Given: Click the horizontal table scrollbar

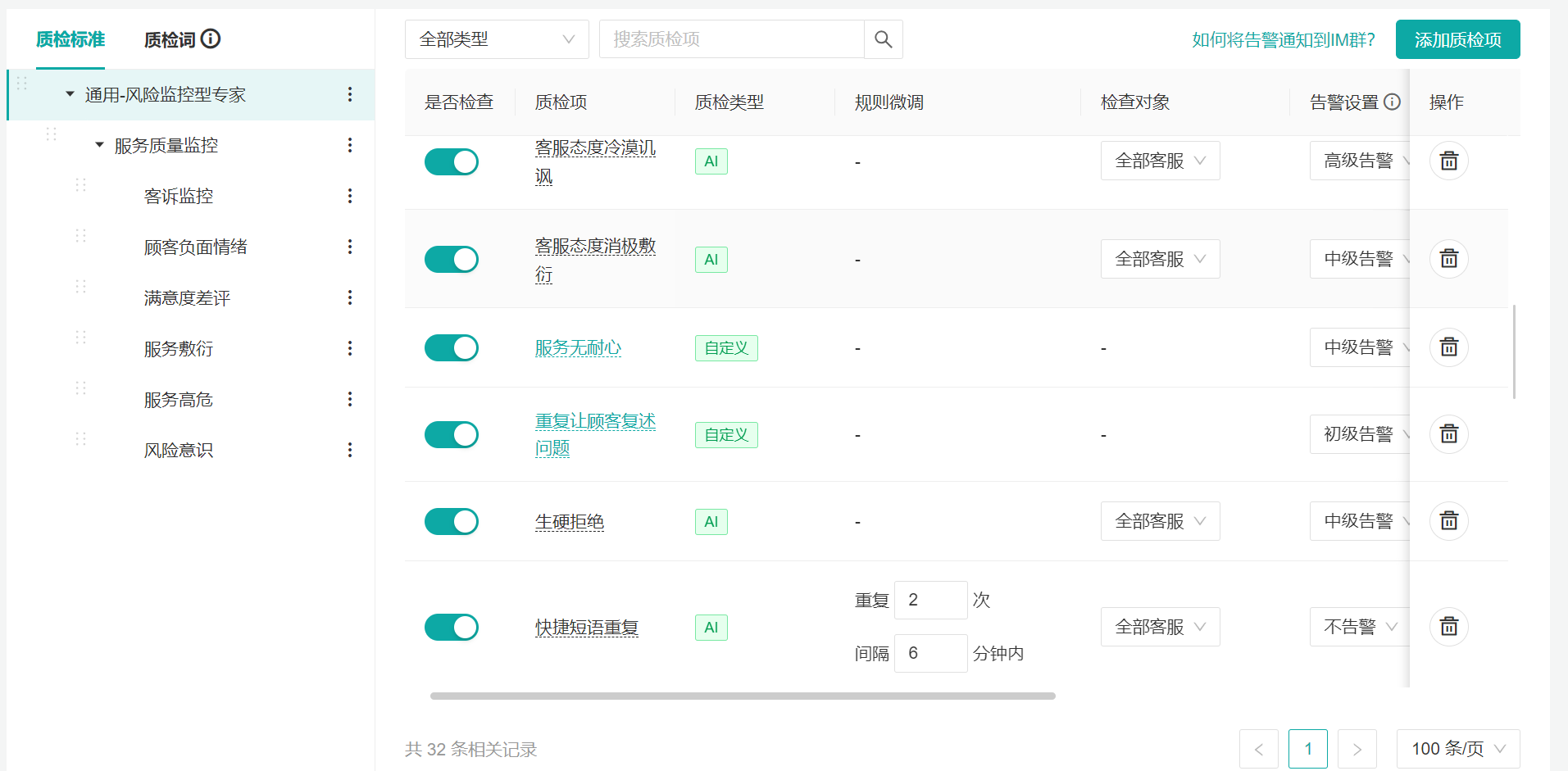Looking at the screenshot, I should (x=743, y=696).
